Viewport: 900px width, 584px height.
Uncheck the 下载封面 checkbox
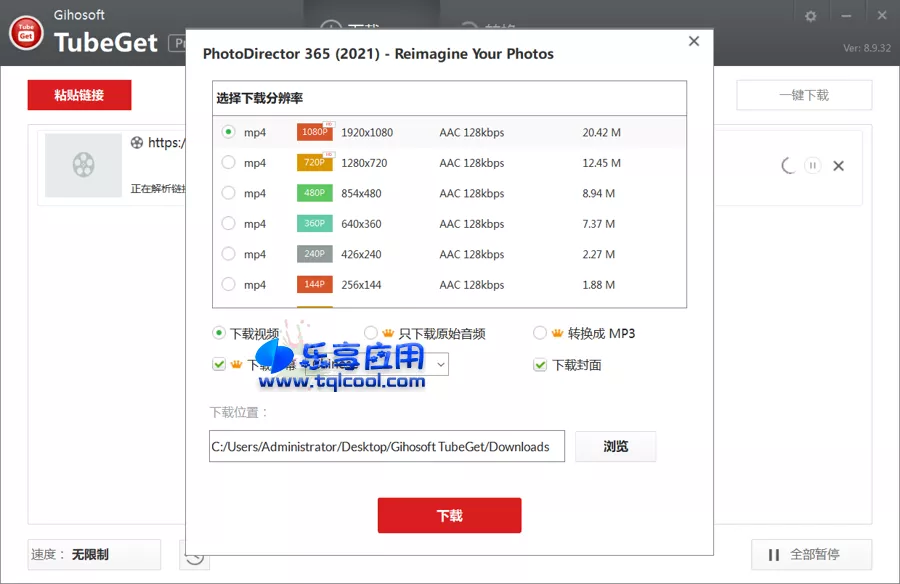click(540, 364)
